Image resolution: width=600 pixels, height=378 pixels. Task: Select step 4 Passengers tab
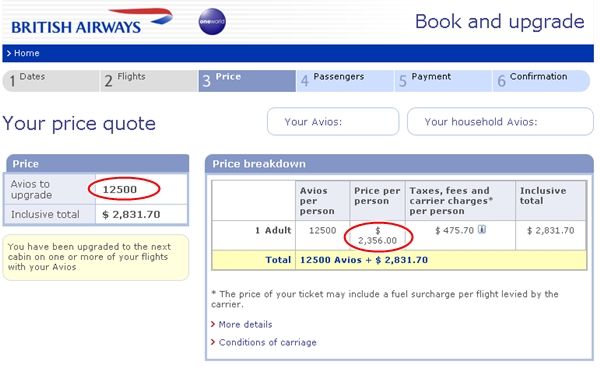(346, 81)
